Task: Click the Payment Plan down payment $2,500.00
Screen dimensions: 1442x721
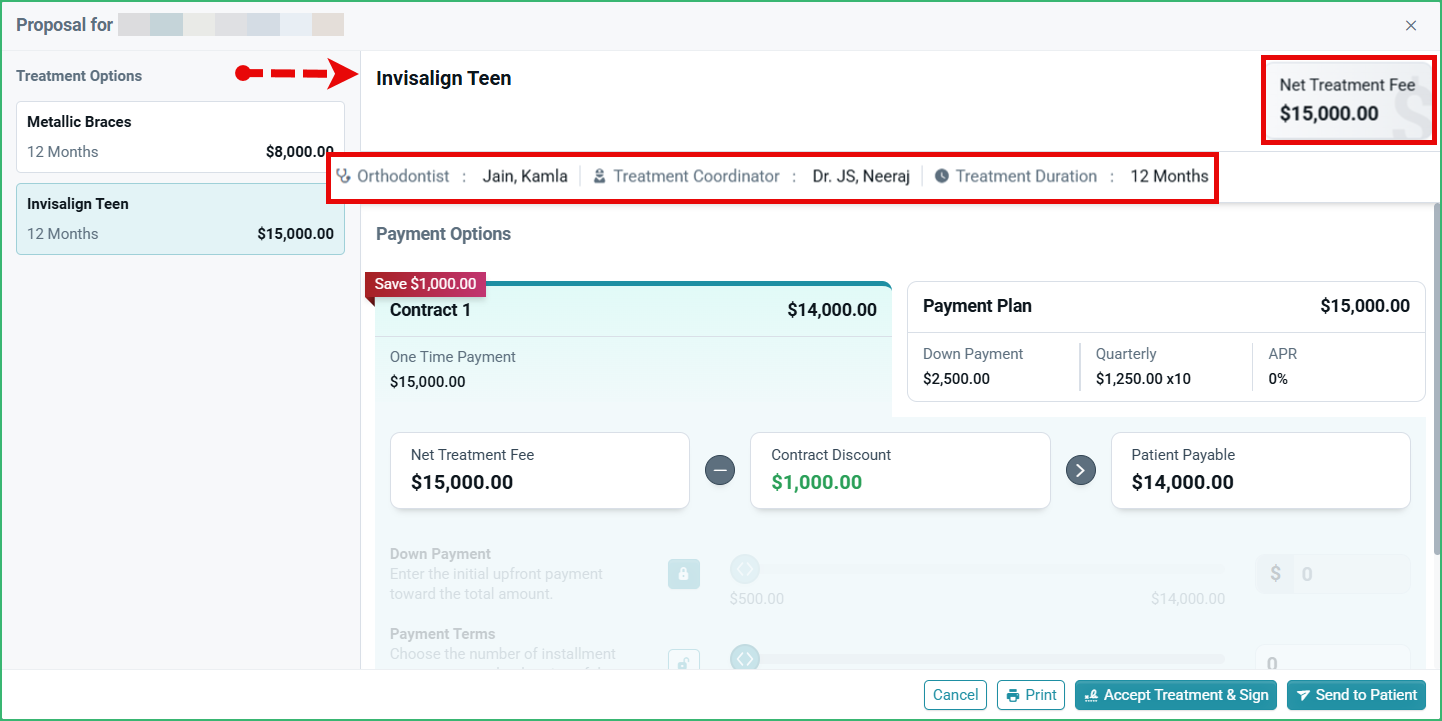Action: pos(956,379)
